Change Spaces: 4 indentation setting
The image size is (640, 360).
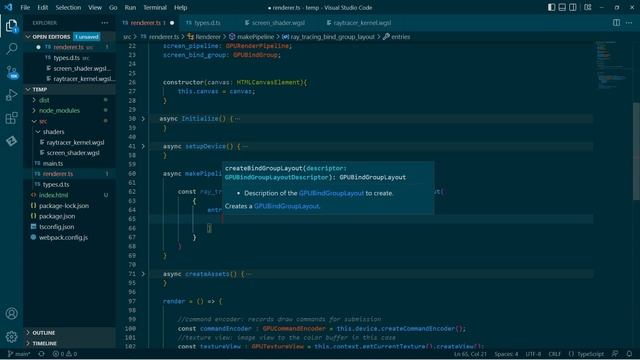pos(506,354)
